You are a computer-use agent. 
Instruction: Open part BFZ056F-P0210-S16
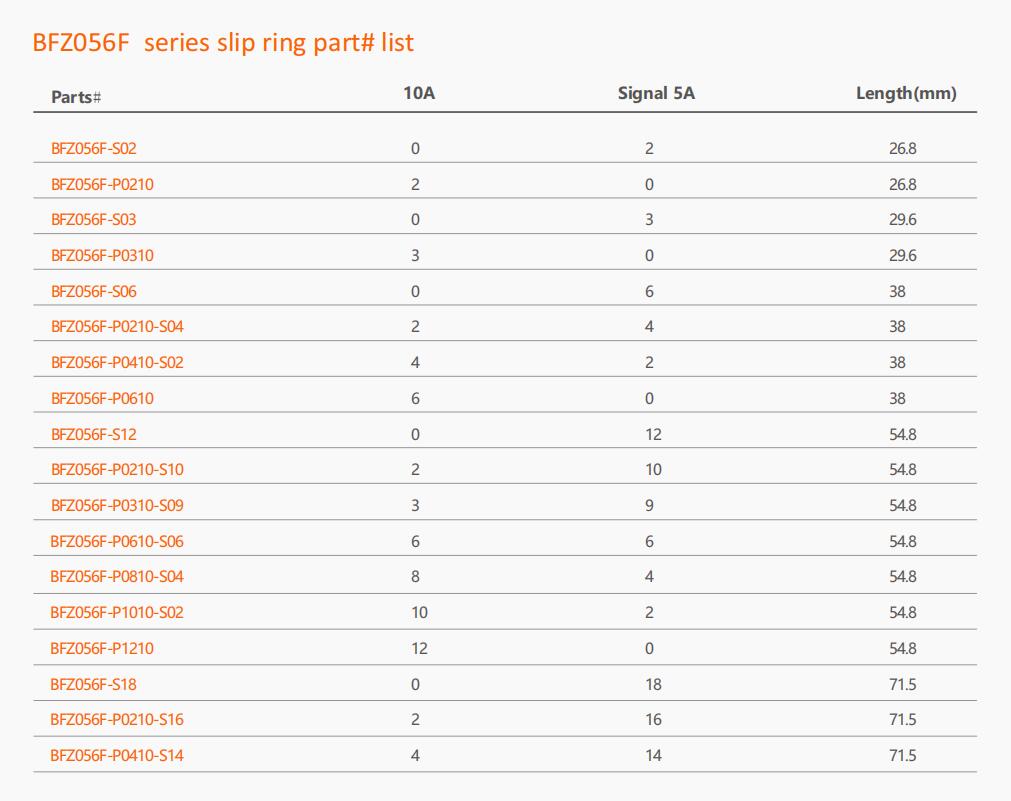coord(117,720)
